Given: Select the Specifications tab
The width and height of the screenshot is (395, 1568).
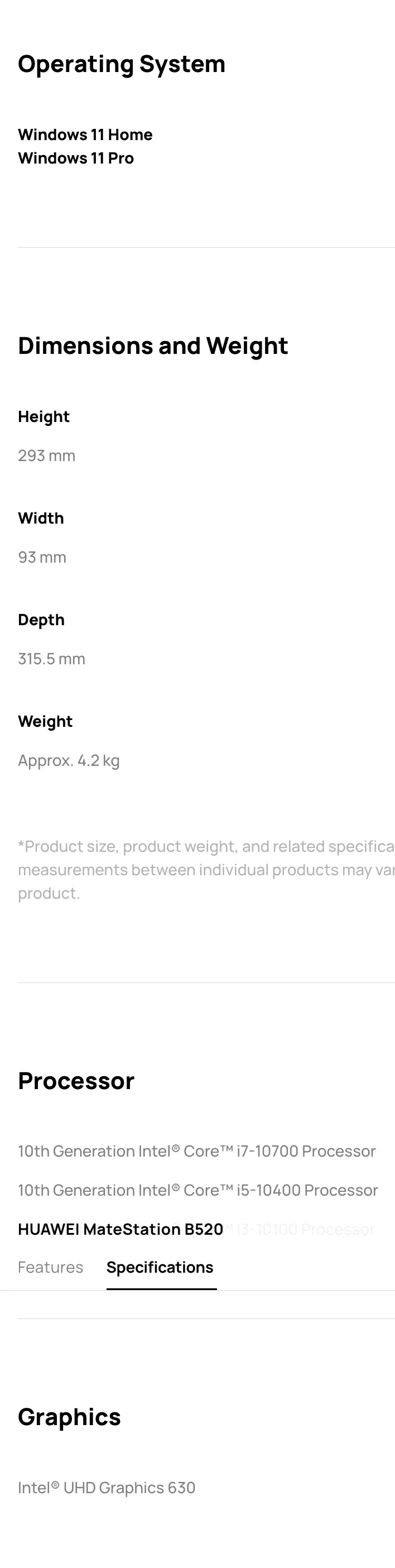Looking at the screenshot, I should 160,1267.
